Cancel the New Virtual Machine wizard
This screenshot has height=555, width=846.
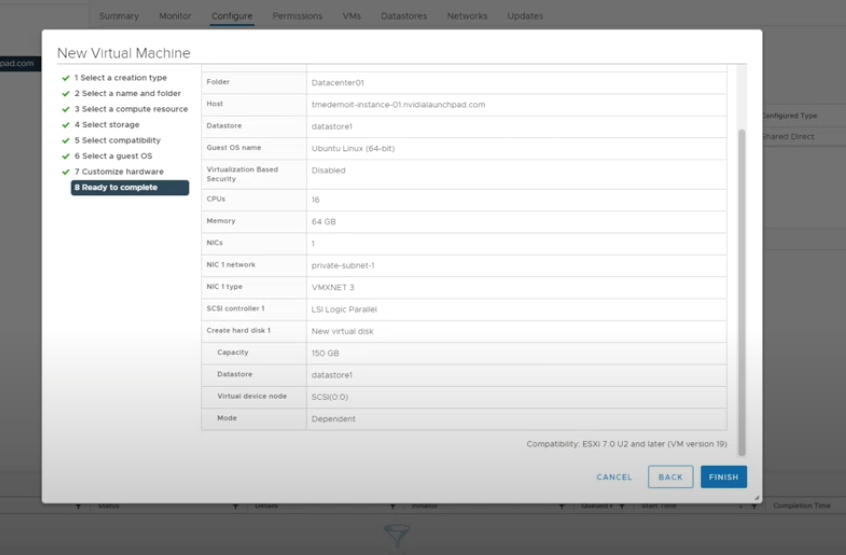point(614,477)
